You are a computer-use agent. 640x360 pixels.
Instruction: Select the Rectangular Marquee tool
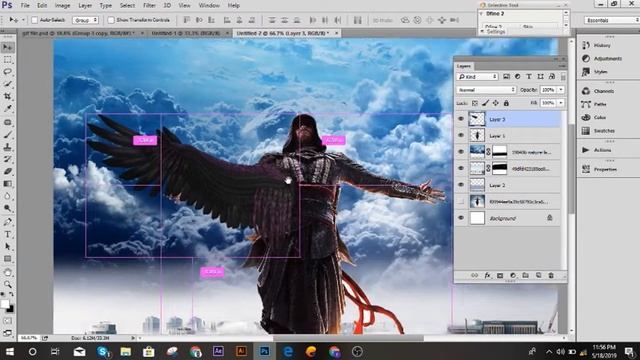[x=7, y=60]
